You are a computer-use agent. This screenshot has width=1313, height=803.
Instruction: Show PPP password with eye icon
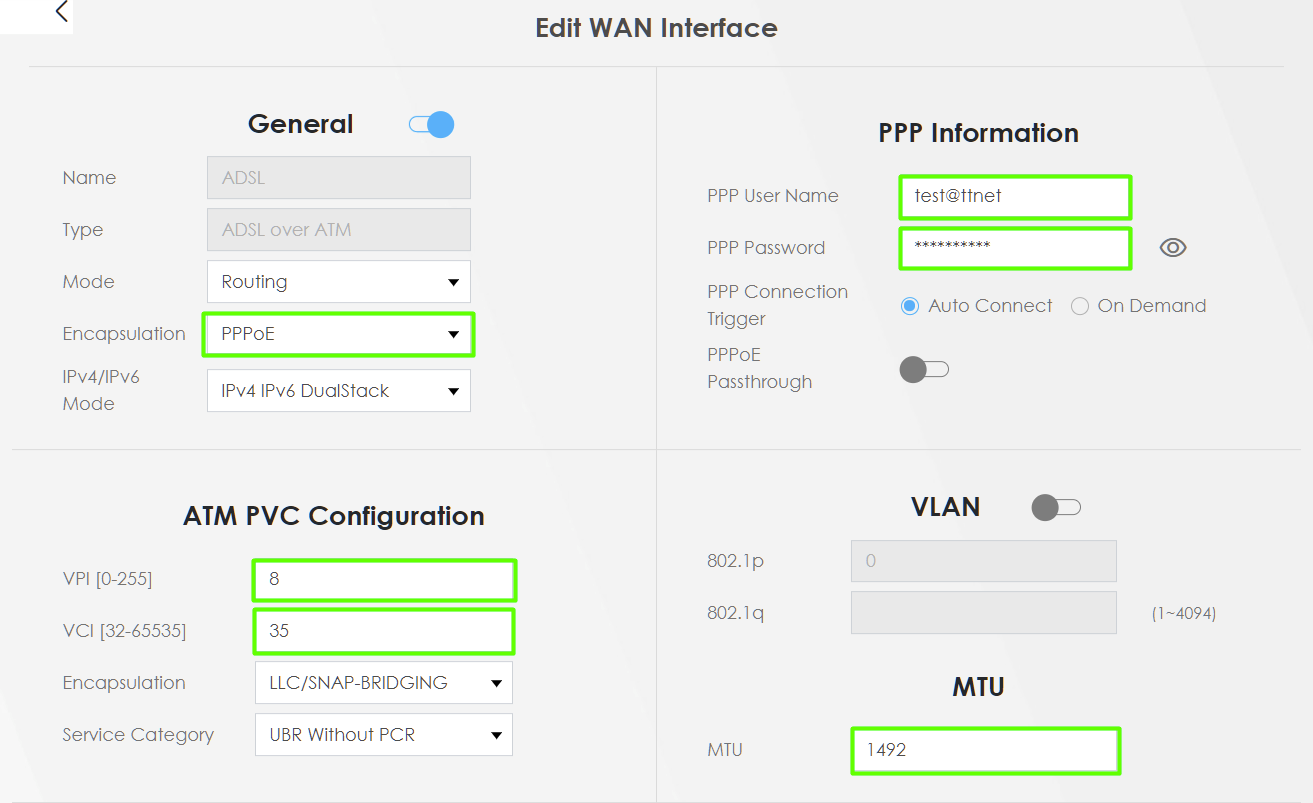(x=1173, y=248)
